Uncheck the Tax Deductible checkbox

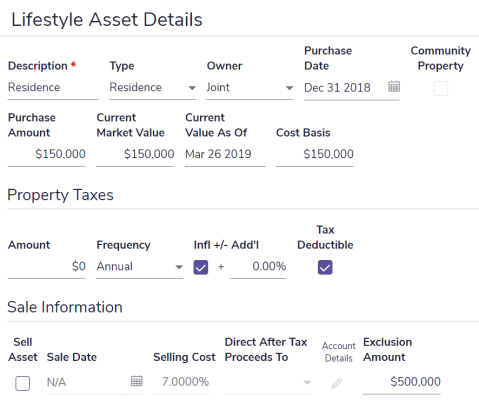coord(325,267)
